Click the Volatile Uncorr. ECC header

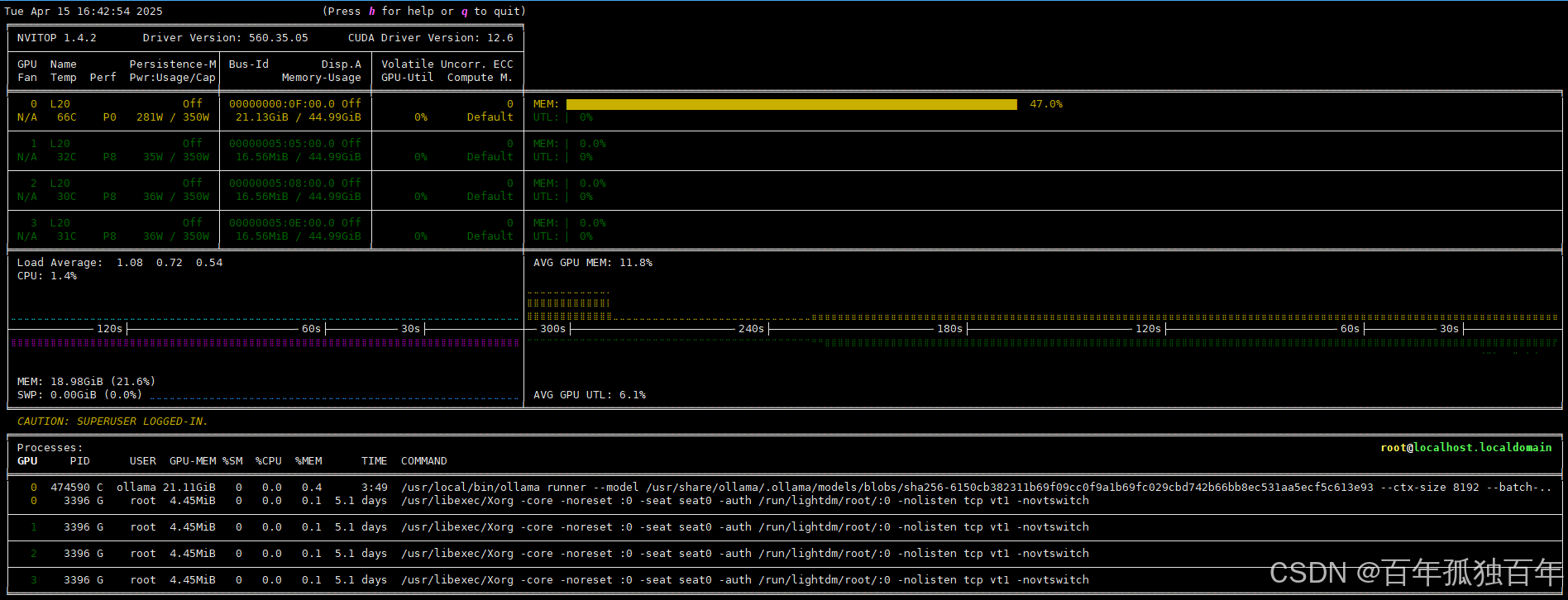pos(447,64)
